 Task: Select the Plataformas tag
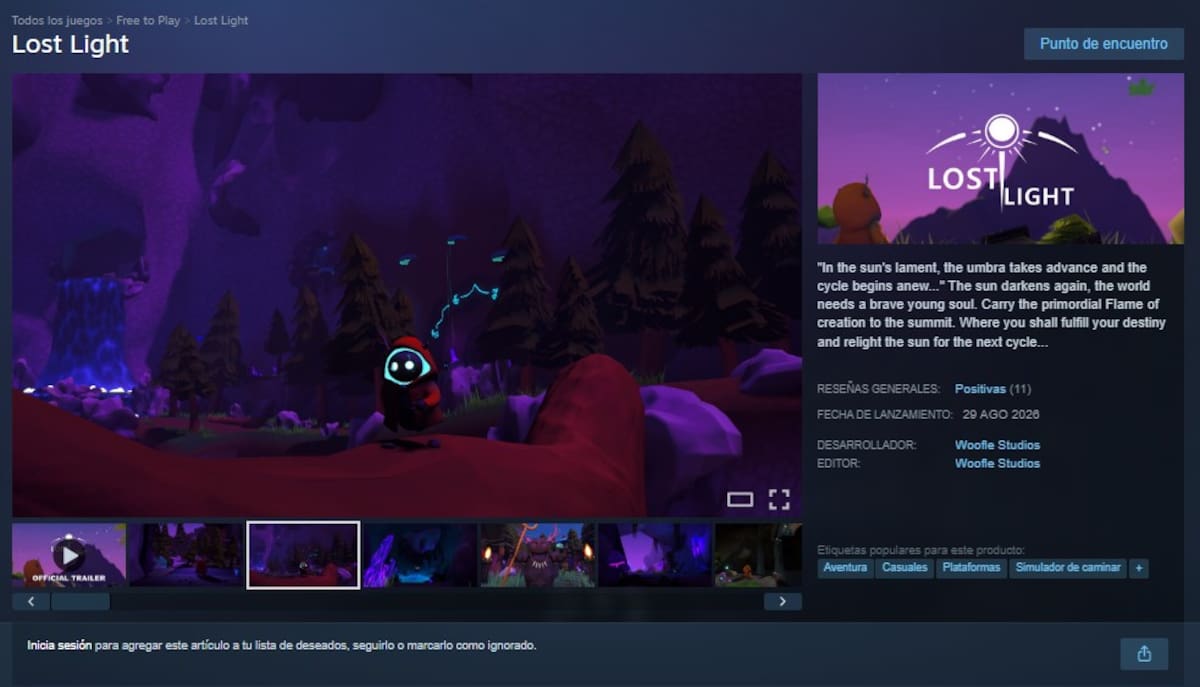pos(971,568)
